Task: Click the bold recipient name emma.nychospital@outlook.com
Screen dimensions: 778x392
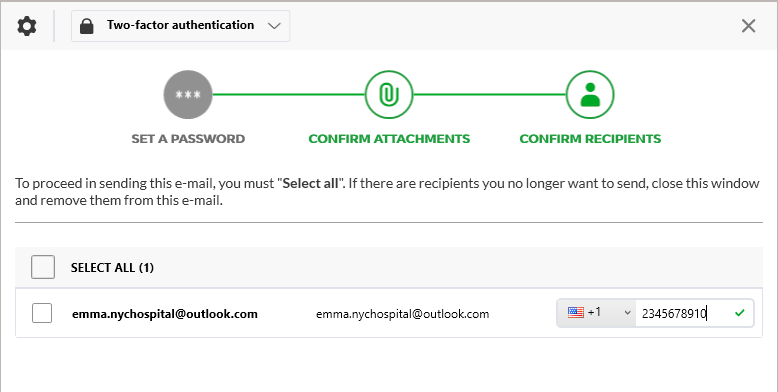Action: click(x=165, y=314)
